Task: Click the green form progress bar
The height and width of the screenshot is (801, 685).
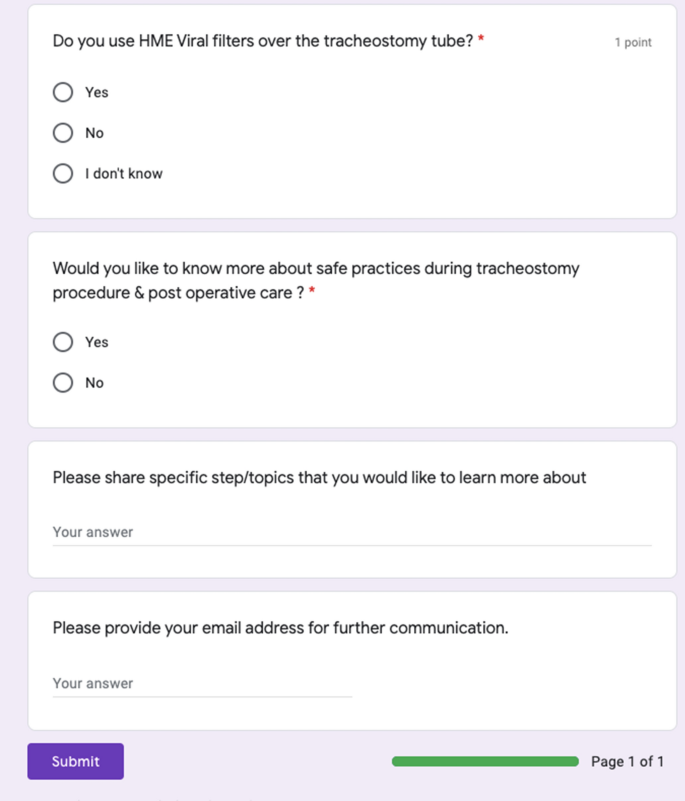Action: 485,762
